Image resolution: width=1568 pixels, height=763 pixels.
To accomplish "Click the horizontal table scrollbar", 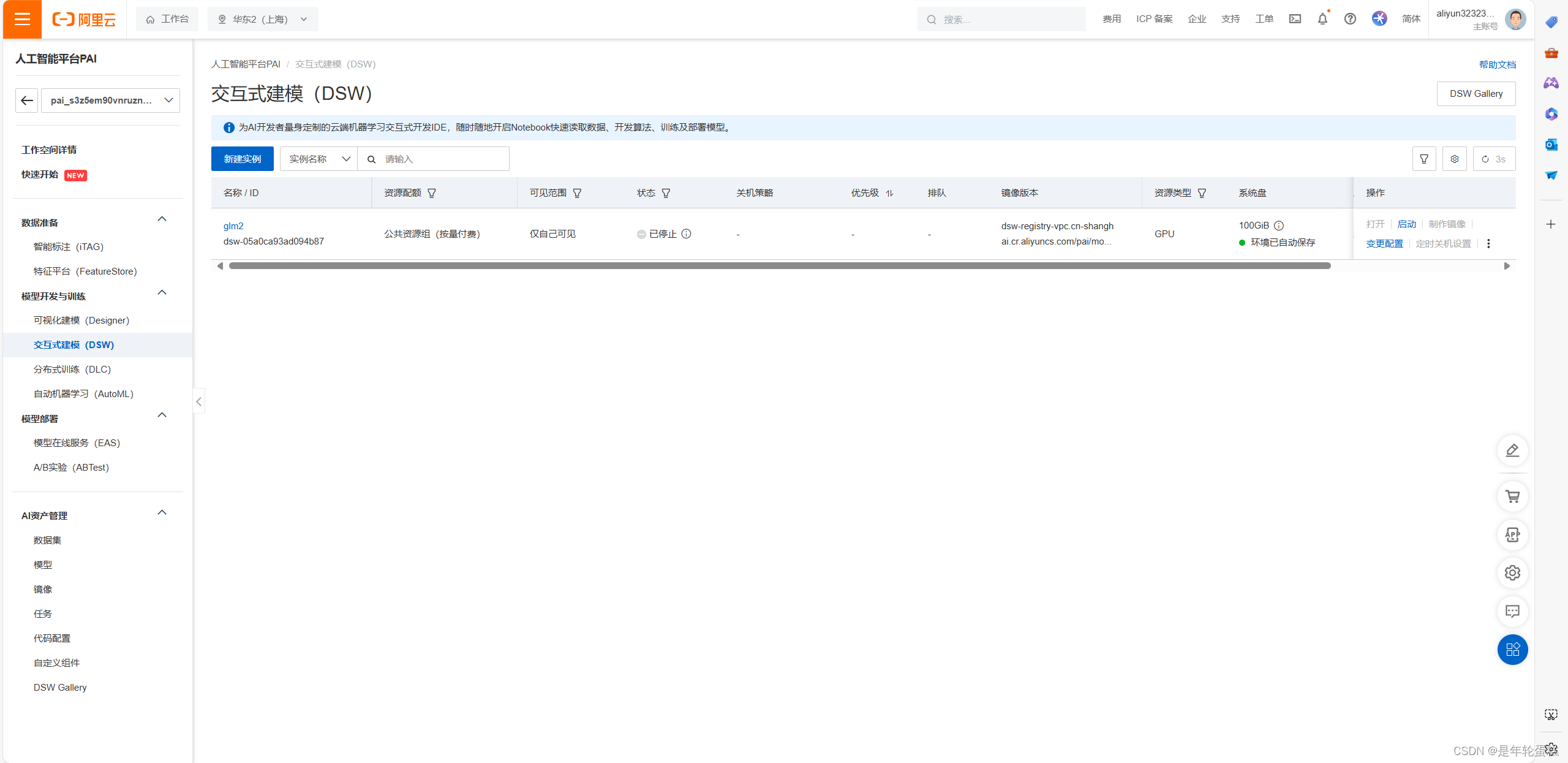I will pyautogui.click(x=780, y=265).
